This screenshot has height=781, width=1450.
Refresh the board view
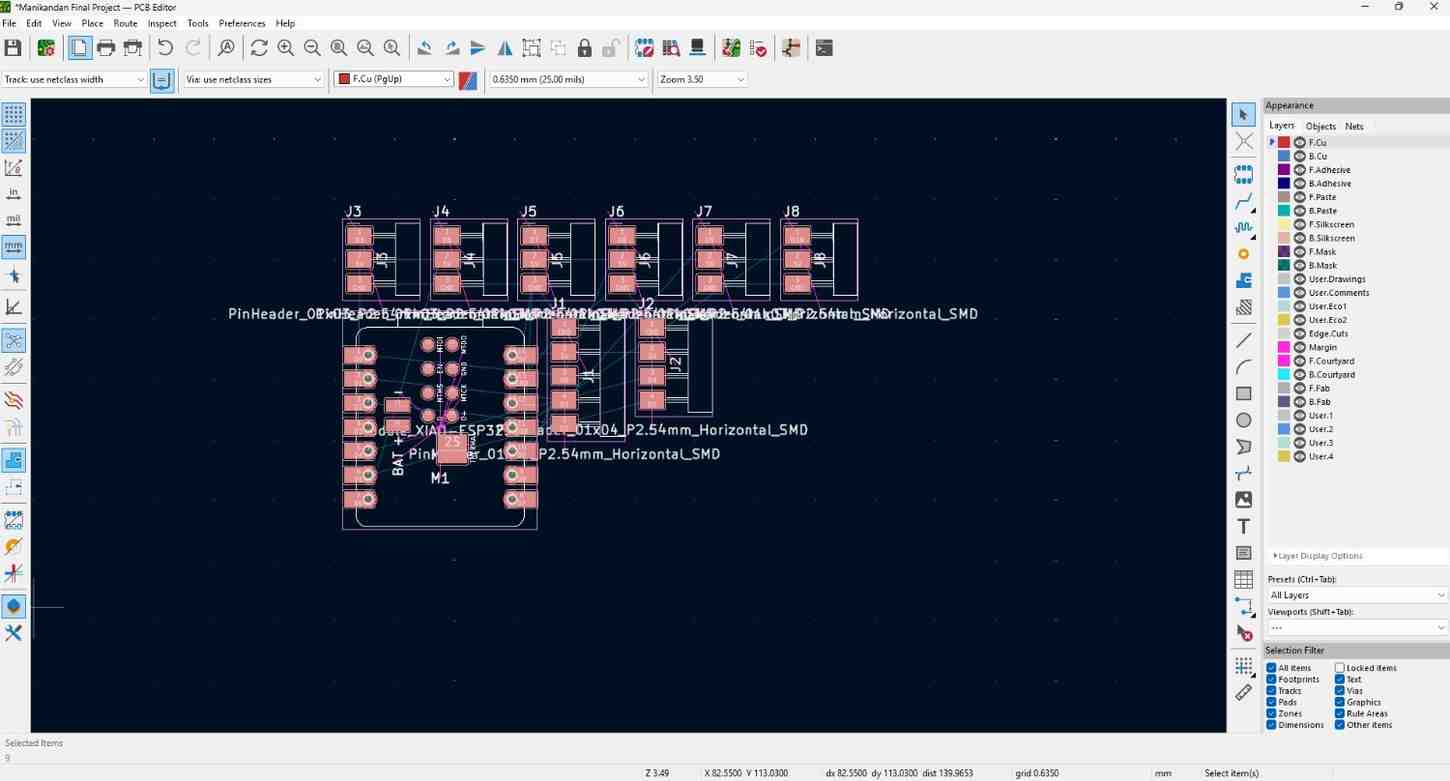(259, 48)
